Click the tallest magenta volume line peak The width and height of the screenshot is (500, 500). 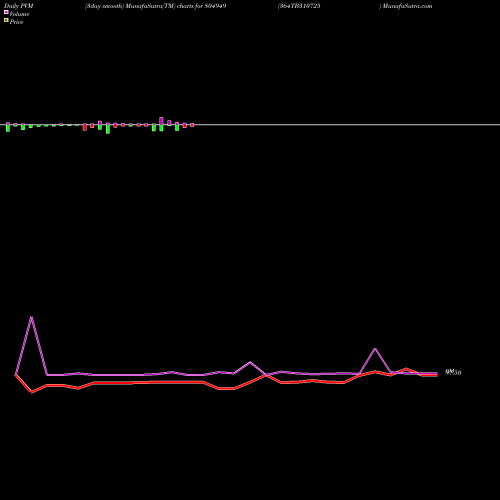coord(31,317)
